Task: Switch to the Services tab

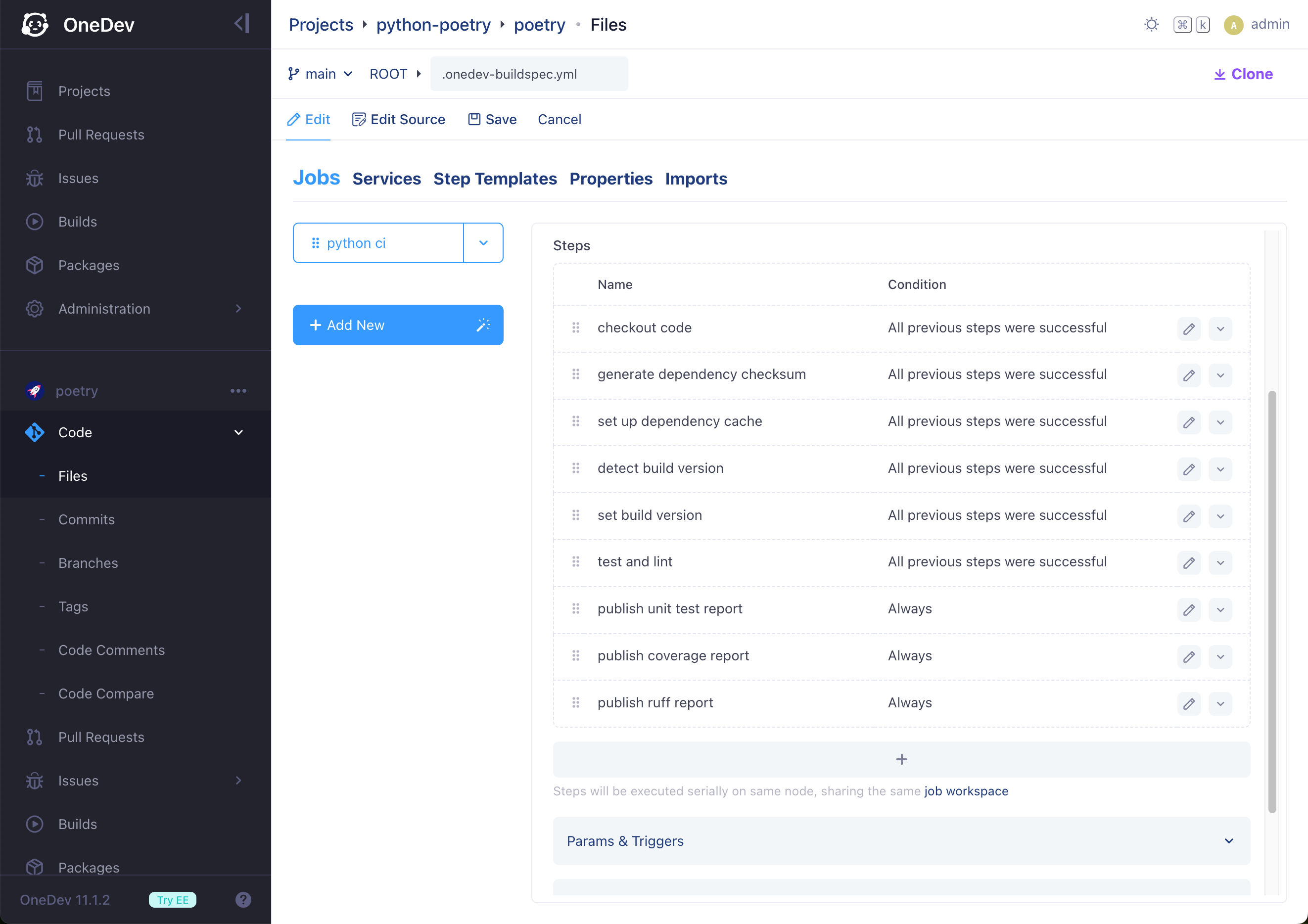Action: click(386, 179)
